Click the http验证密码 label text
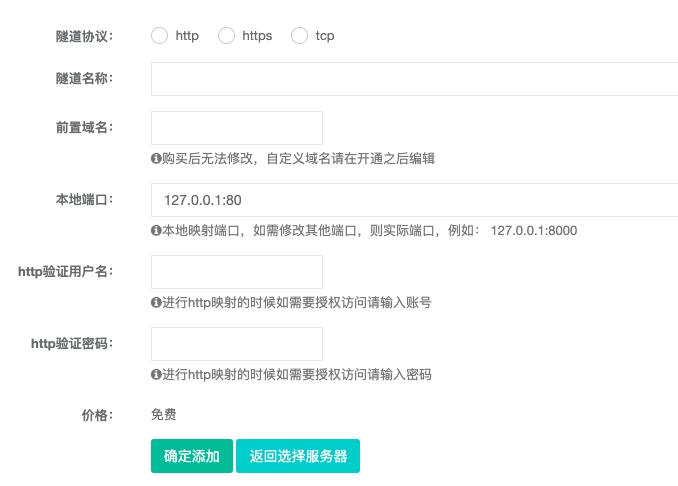Viewport: 678px width, 486px height. [71, 343]
